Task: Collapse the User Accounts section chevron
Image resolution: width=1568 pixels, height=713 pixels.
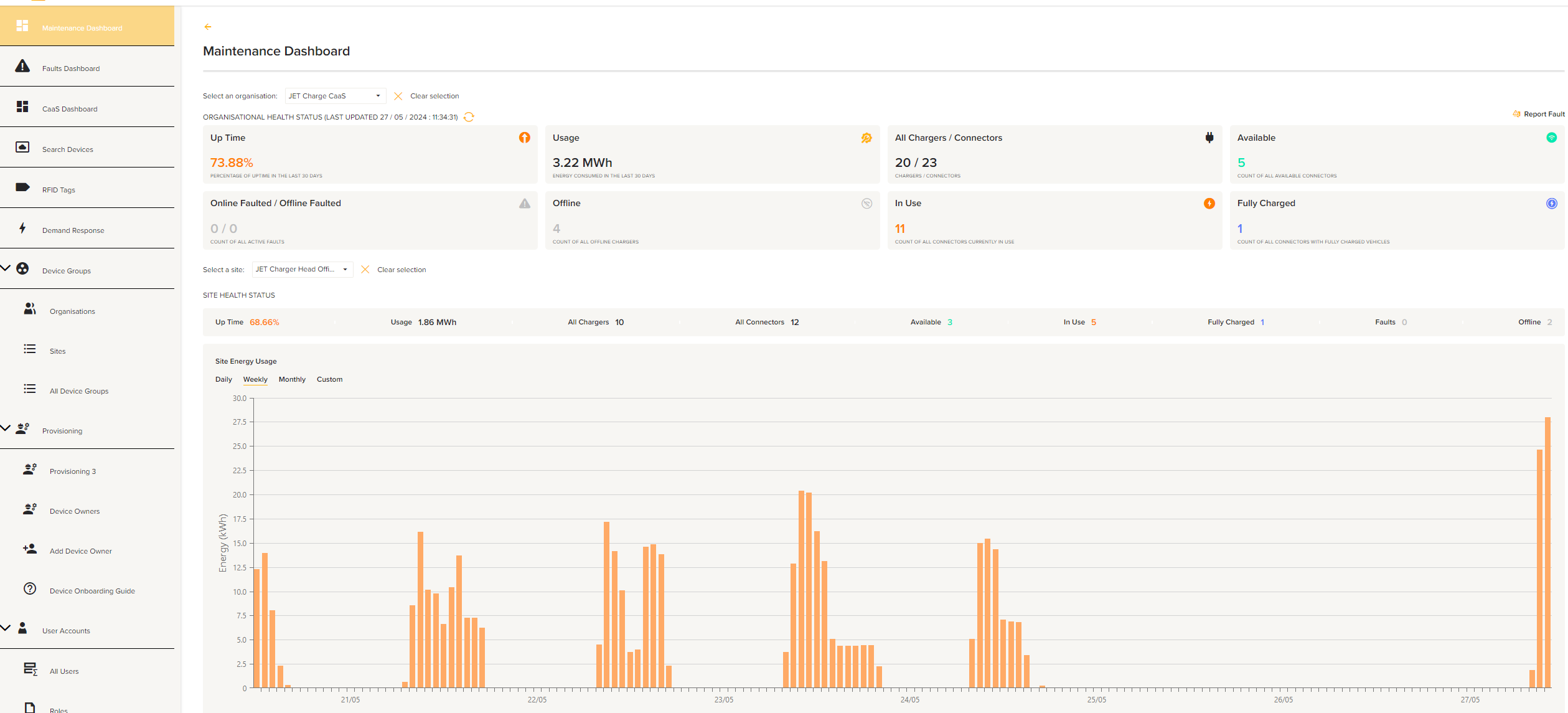Action: point(6,628)
